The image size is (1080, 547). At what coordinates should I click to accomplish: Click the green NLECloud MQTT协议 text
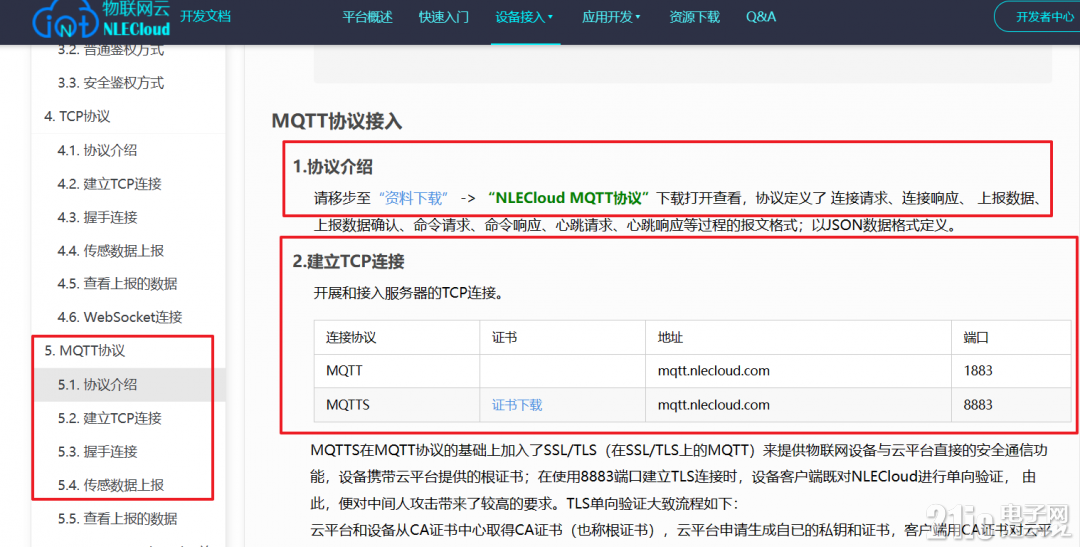pos(569,198)
